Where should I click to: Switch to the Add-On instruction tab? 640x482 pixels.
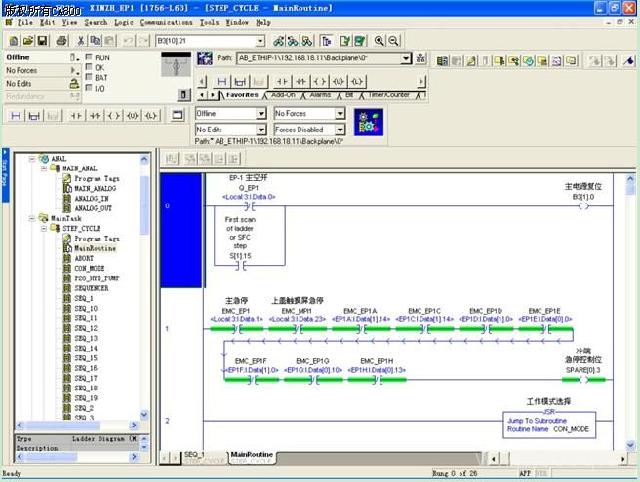pyautogui.click(x=283, y=95)
